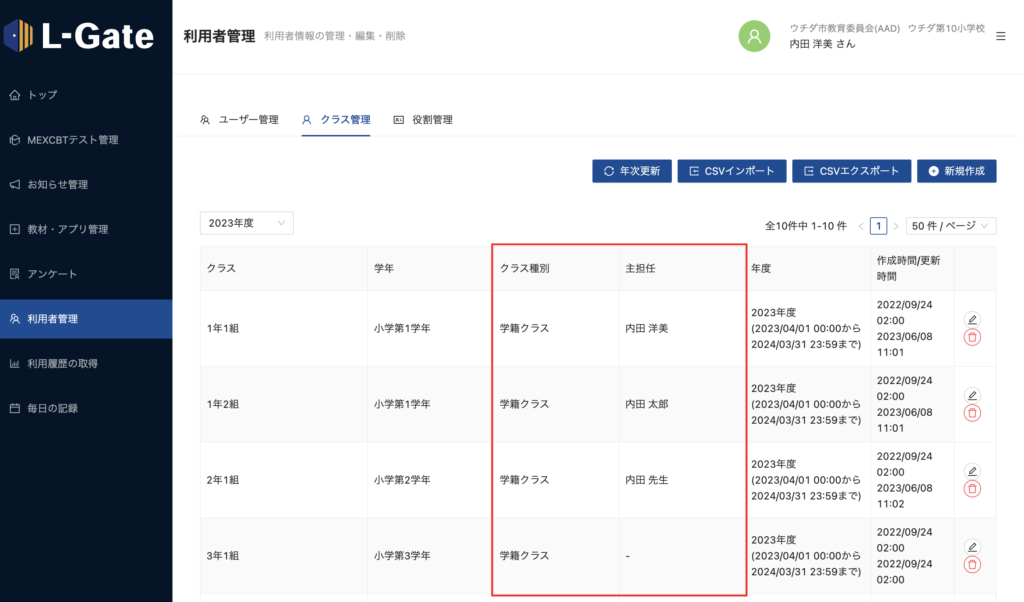Click the L-Gate logo

click(80, 36)
